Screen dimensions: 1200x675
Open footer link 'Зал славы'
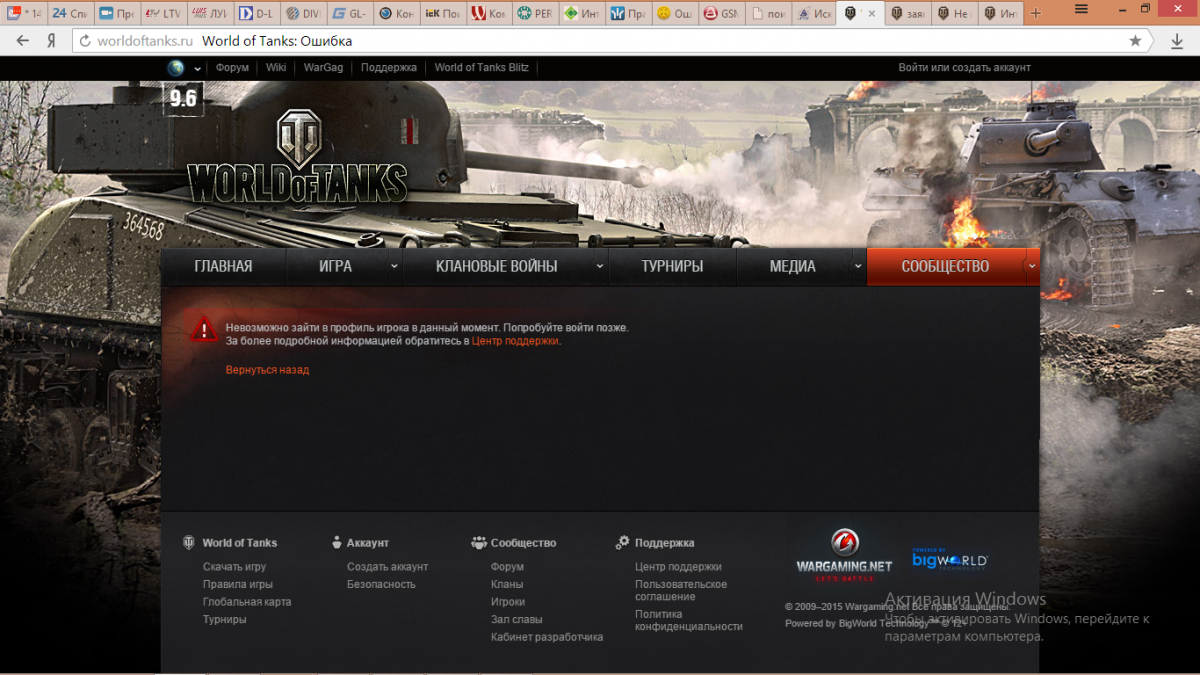point(517,620)
